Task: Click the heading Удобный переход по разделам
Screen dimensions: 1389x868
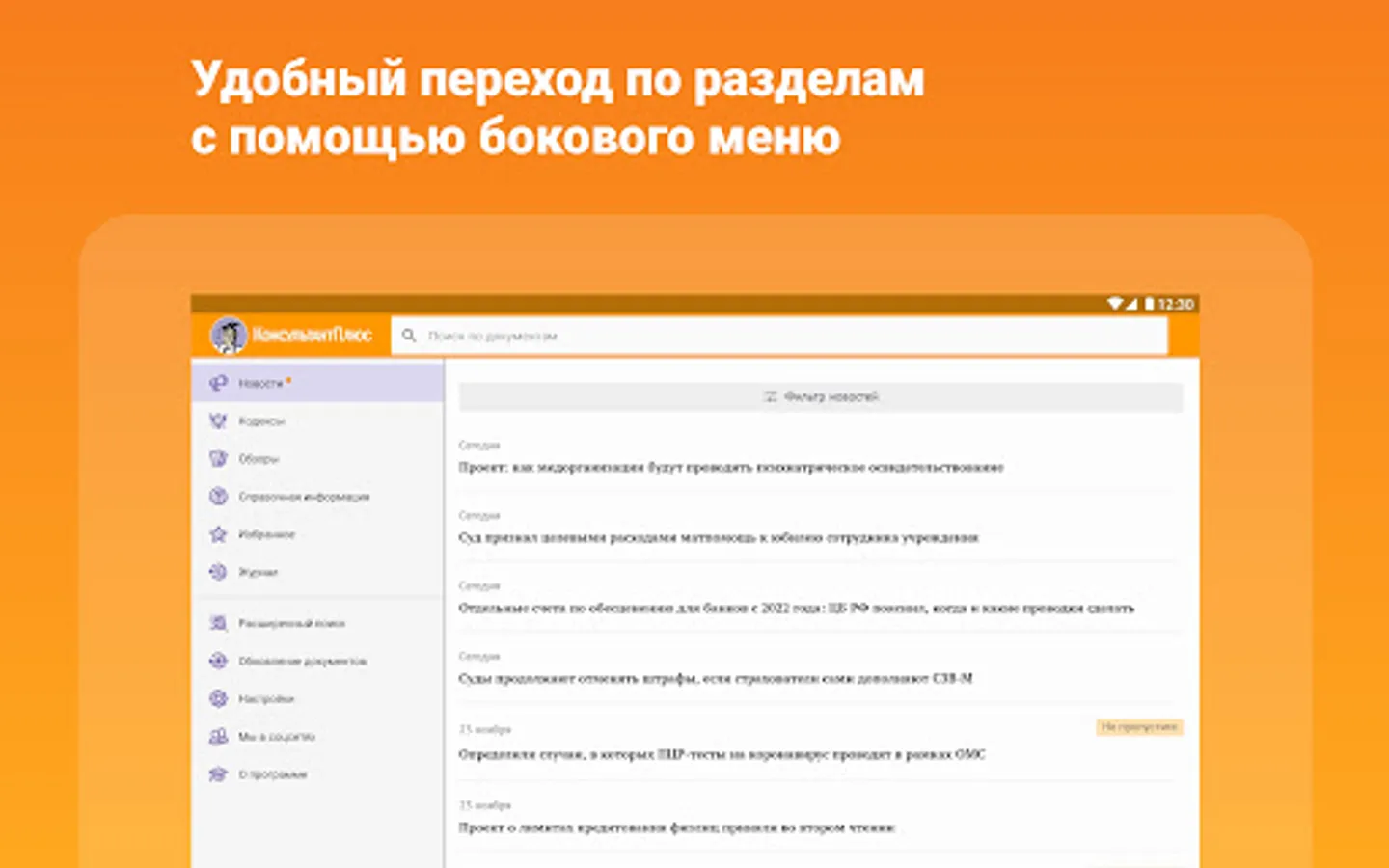Action: click(558, 79)
